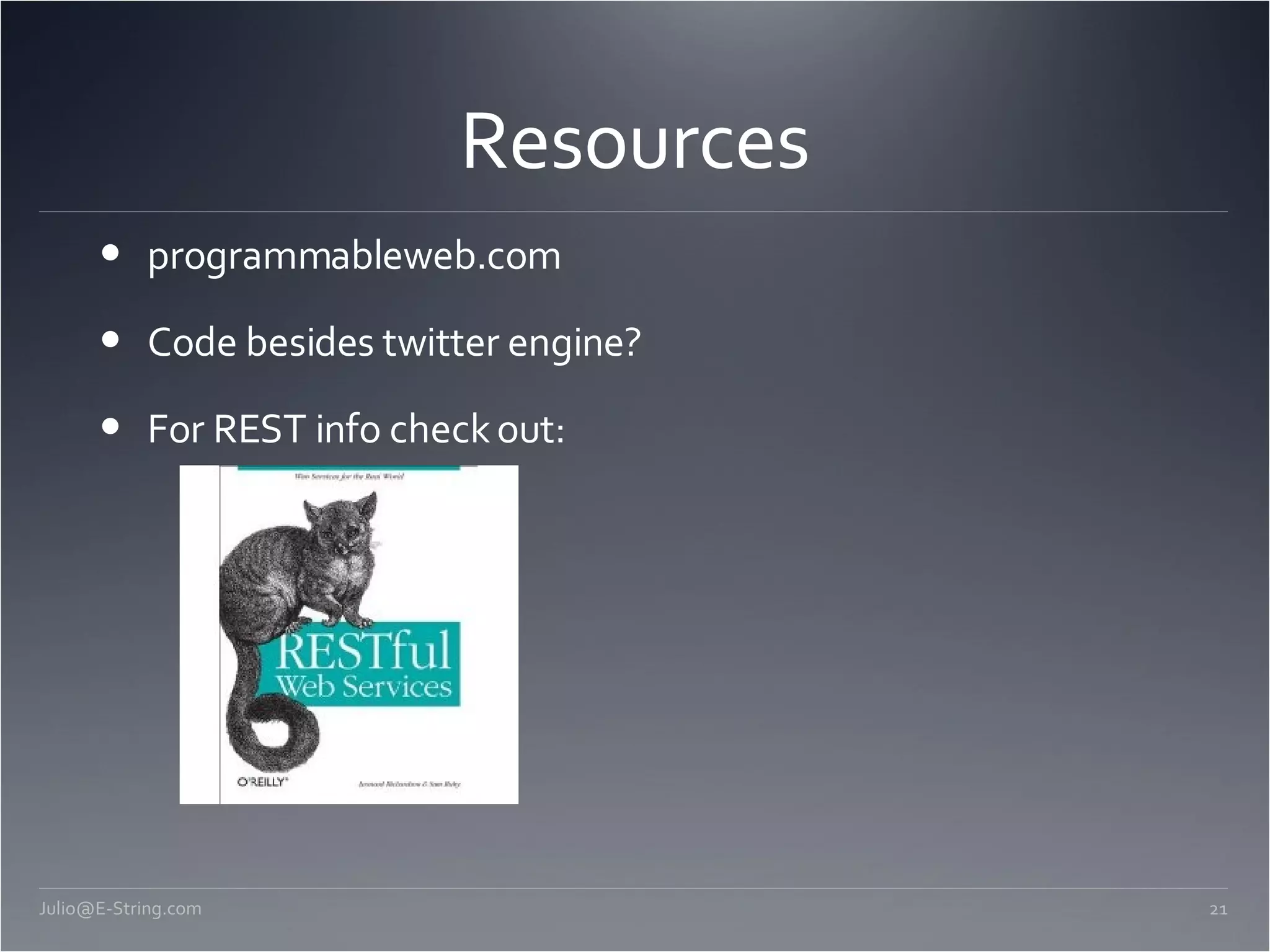Click the Resources slide title
This screenshot has width=1270, height=952.
pos(635,141)
